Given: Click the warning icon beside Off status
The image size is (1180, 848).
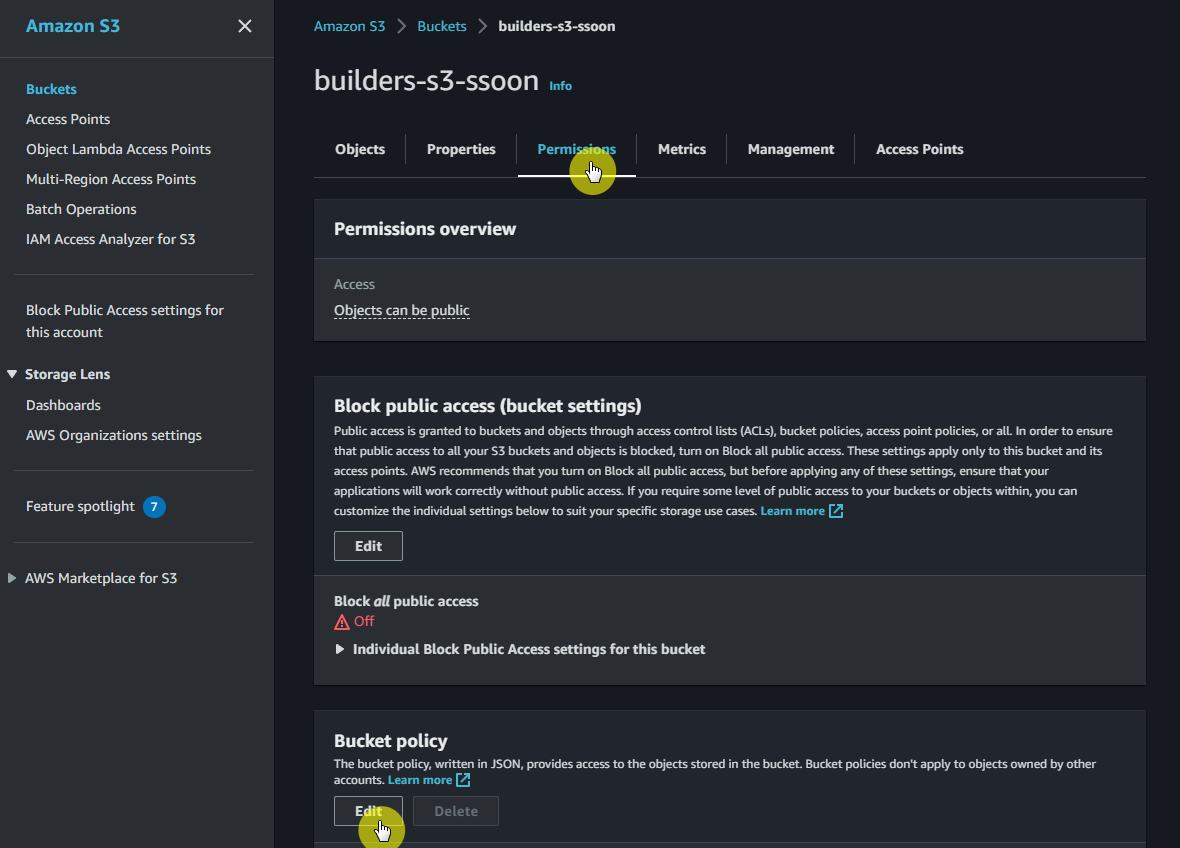Looking at the screenshot, I should pyautogui.click(x=342, y=622).
